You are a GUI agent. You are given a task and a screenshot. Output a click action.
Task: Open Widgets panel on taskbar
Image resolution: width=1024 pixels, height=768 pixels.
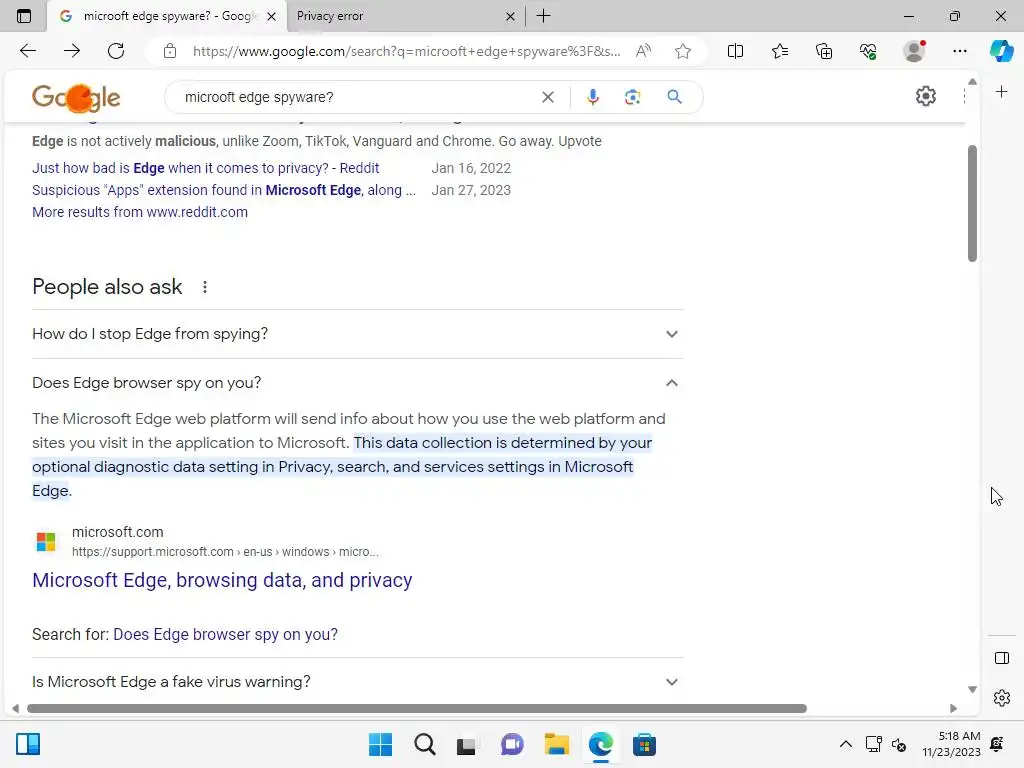point(28,744)
